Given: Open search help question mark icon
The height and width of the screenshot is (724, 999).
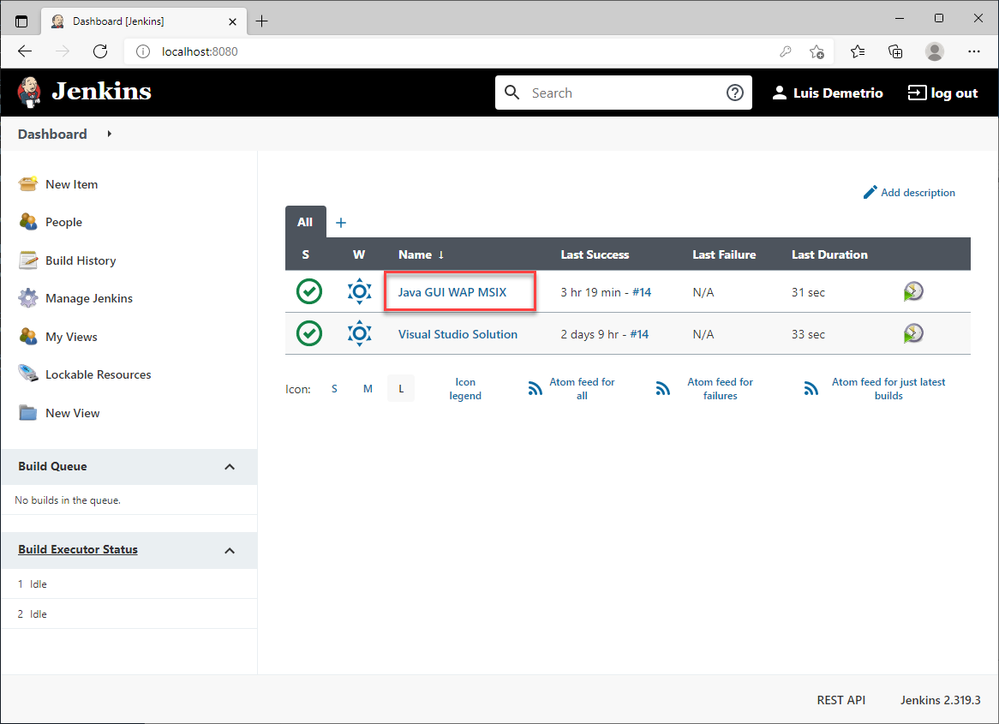Looking at the screenshot, I should 735,93.
